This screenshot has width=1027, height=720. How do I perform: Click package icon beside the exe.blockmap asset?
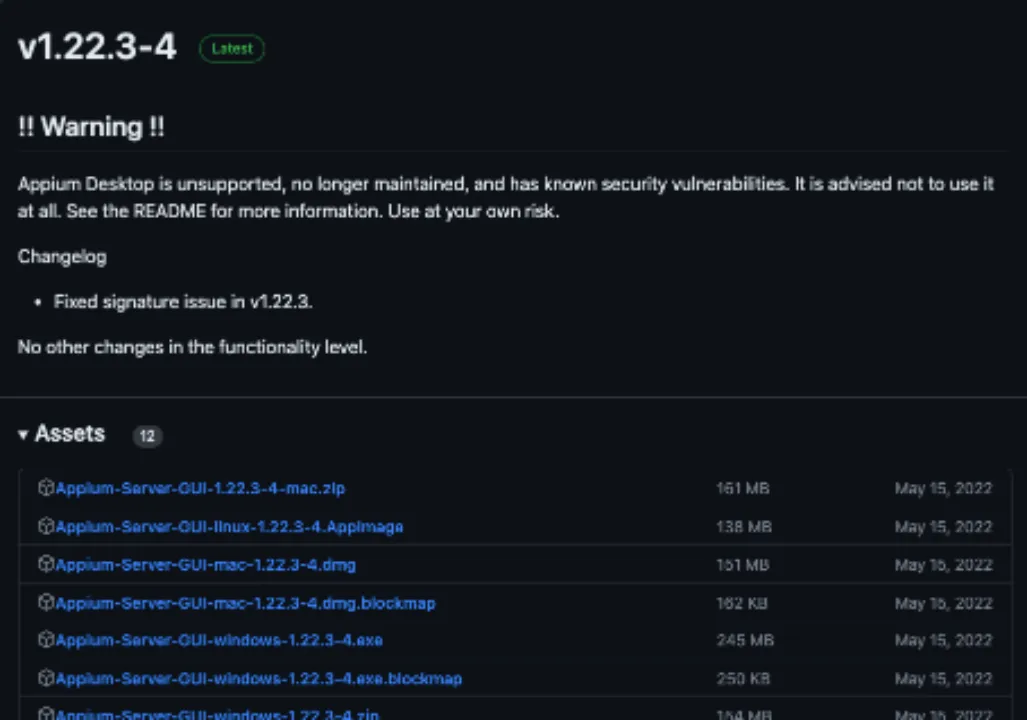45,678
